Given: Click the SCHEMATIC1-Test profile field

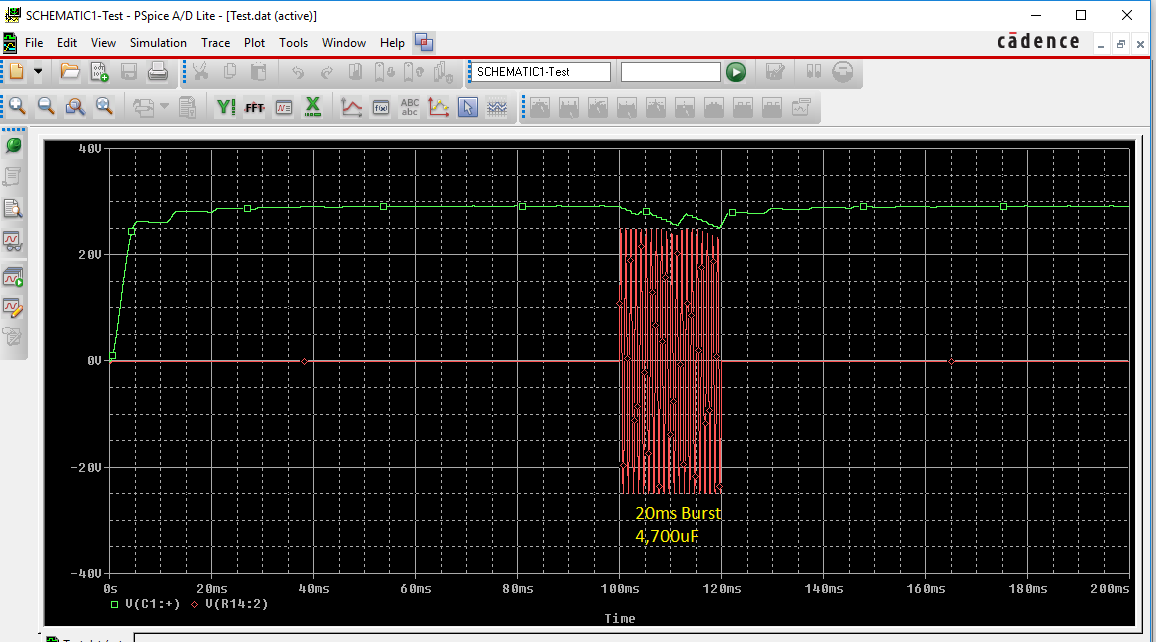Looking at the screenshot, I should tap(540, 71).
